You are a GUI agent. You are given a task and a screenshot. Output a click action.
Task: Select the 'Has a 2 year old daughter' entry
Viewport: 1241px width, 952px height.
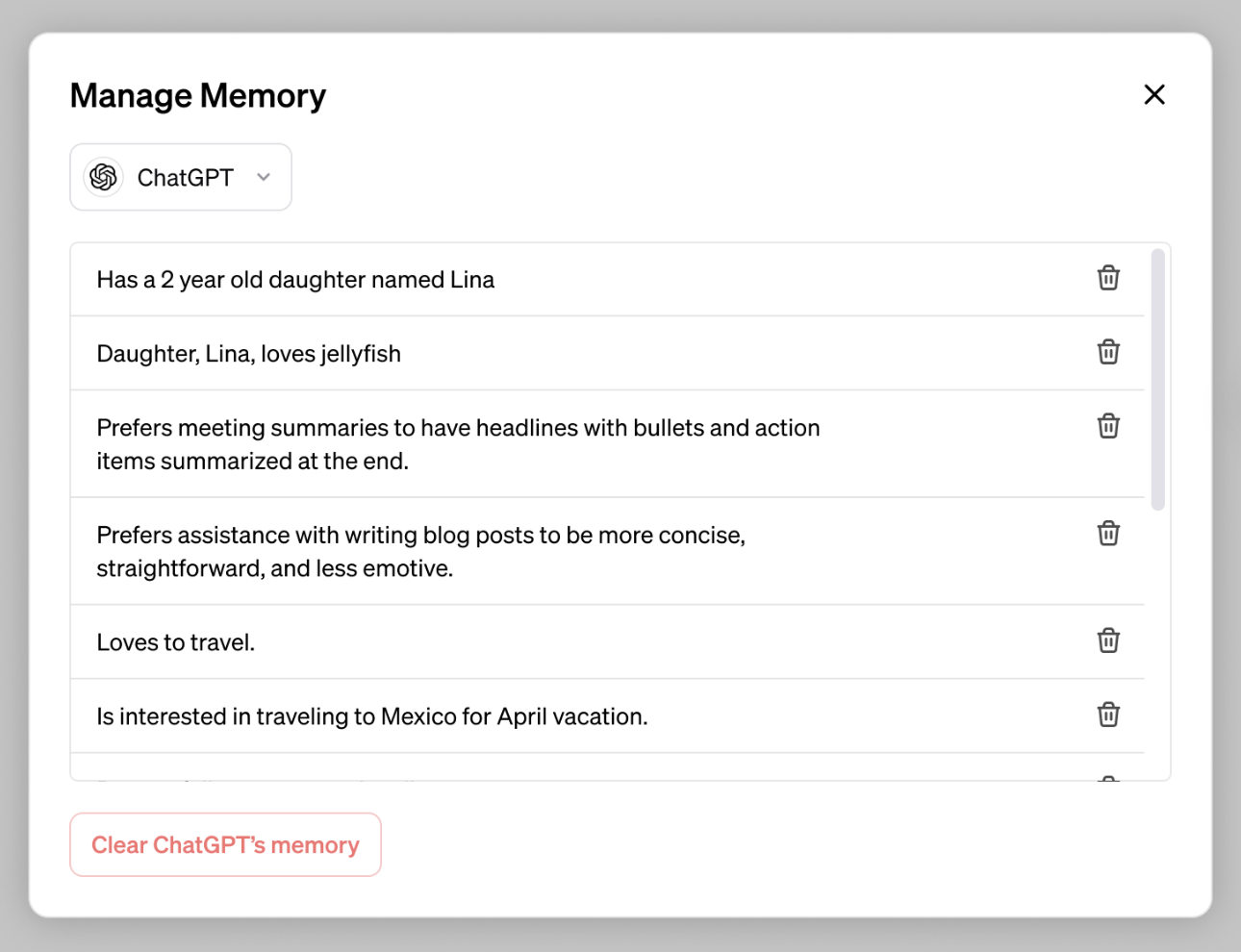295,280
